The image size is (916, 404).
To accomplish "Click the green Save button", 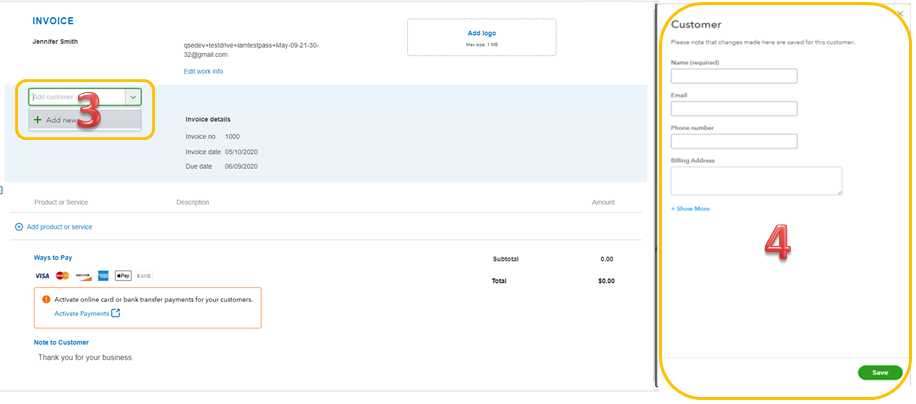I will coord(880,372).
